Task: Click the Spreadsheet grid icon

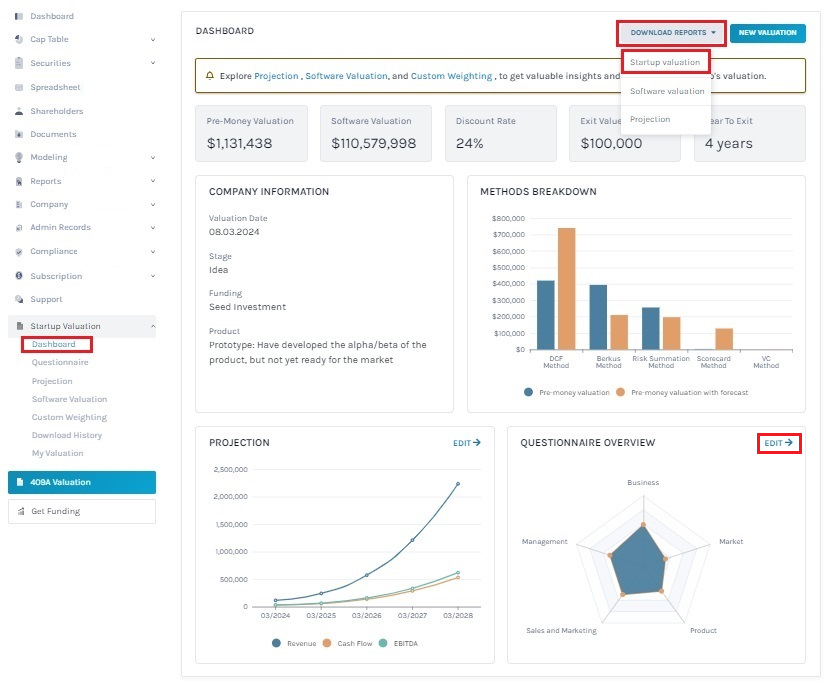Action: click(x=19, y=87)
